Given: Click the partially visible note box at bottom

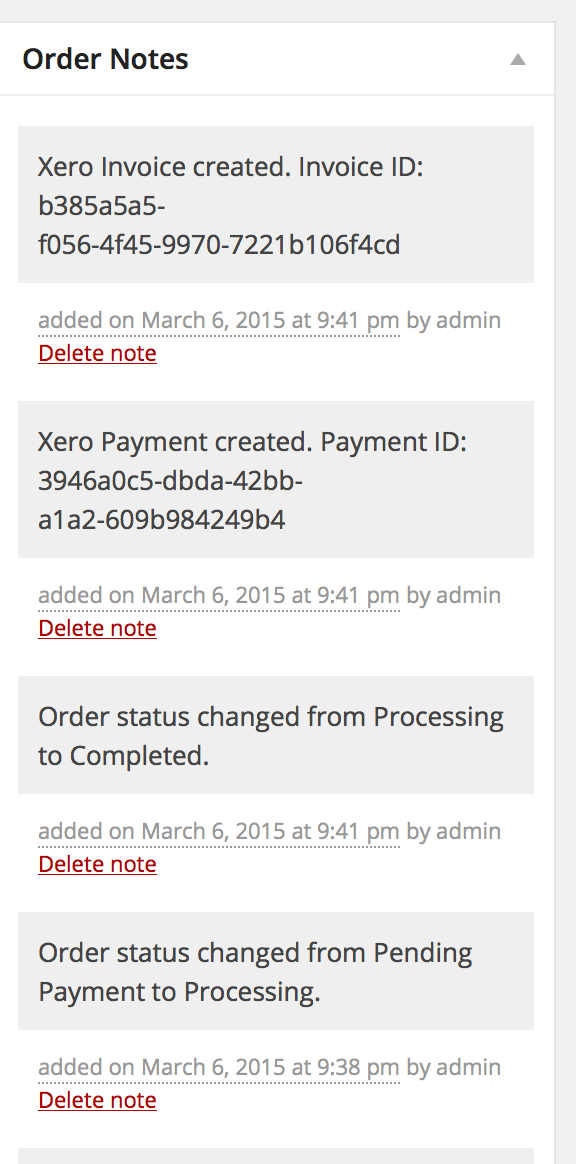Looking at the screenshot, I should click(276, 1157).
